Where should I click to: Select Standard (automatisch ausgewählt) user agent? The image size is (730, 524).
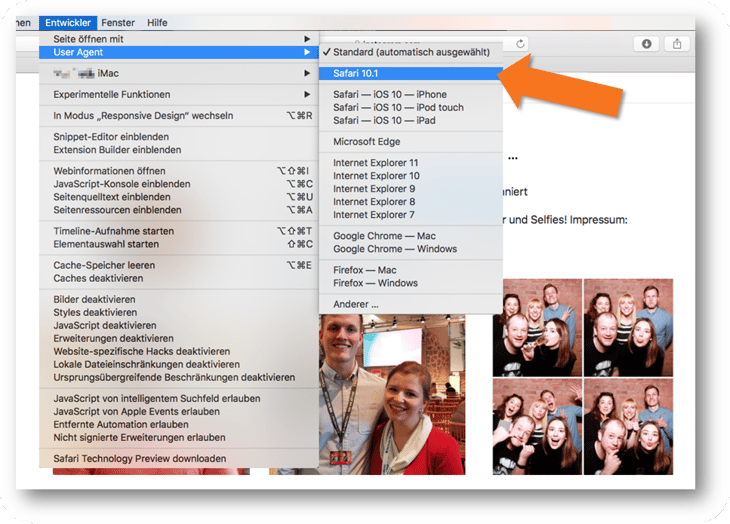pos(411,52)
